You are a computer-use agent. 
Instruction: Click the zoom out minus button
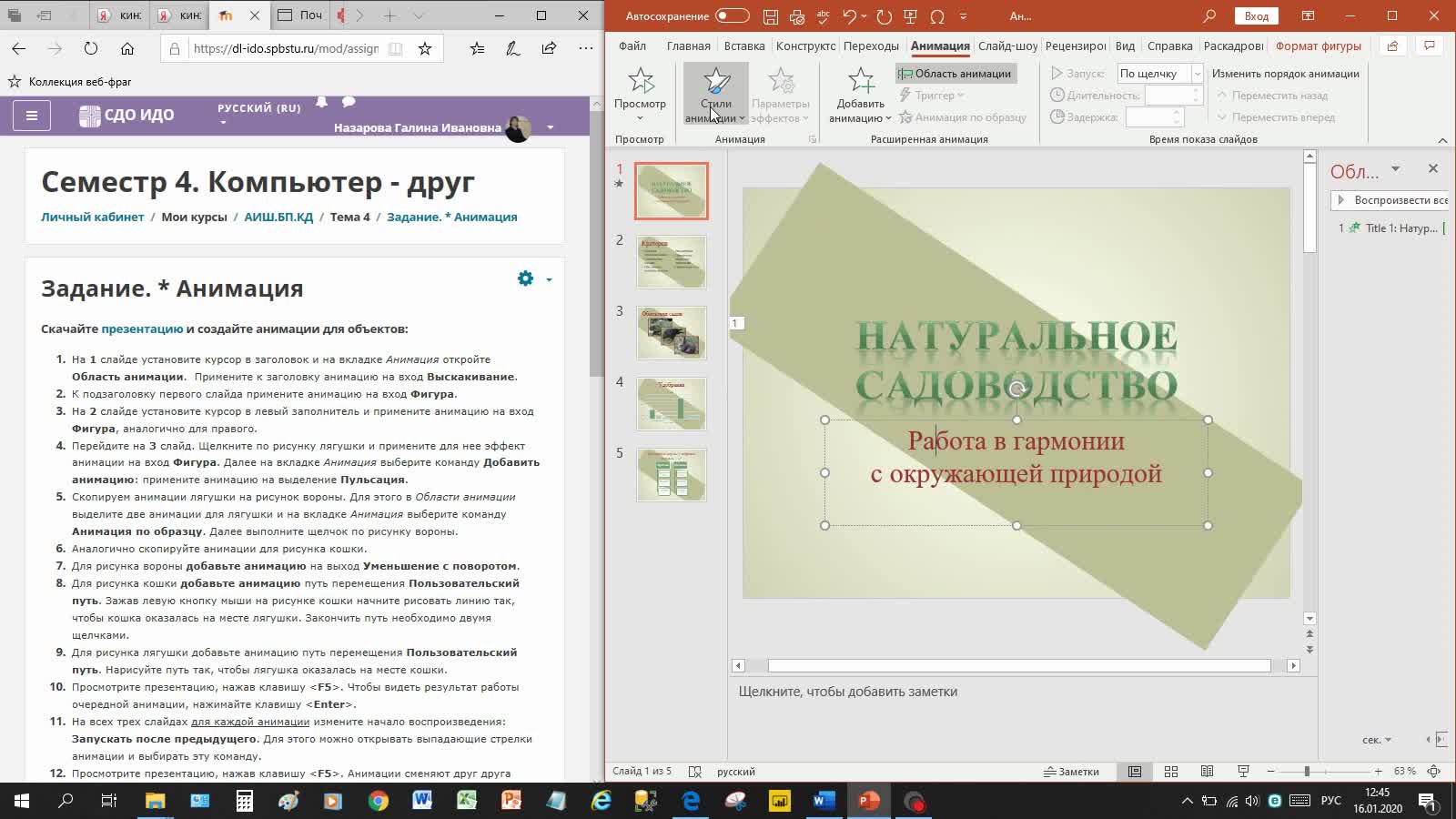pos(1270,772)
